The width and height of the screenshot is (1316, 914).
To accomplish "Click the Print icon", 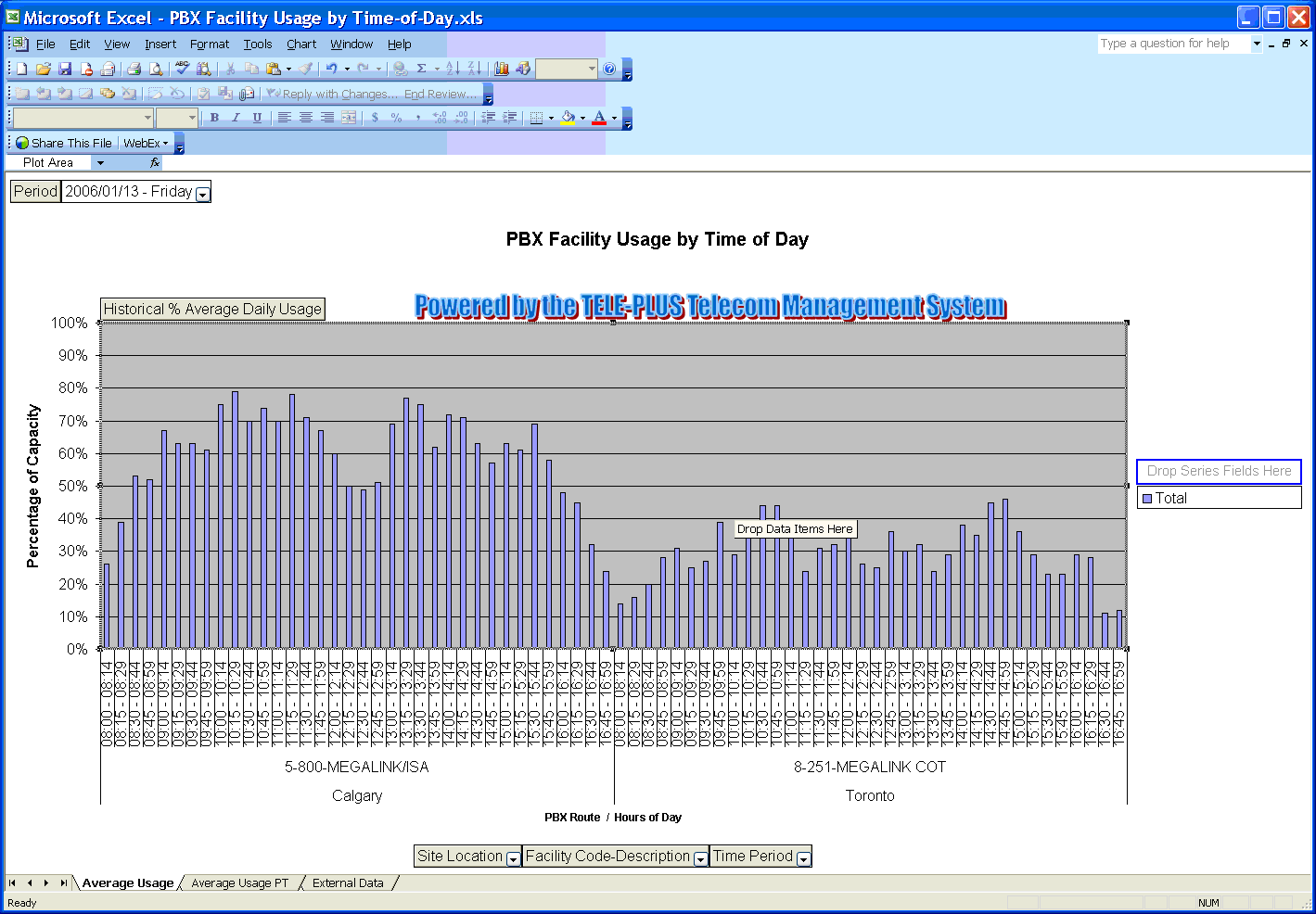I will click(134, 69).
